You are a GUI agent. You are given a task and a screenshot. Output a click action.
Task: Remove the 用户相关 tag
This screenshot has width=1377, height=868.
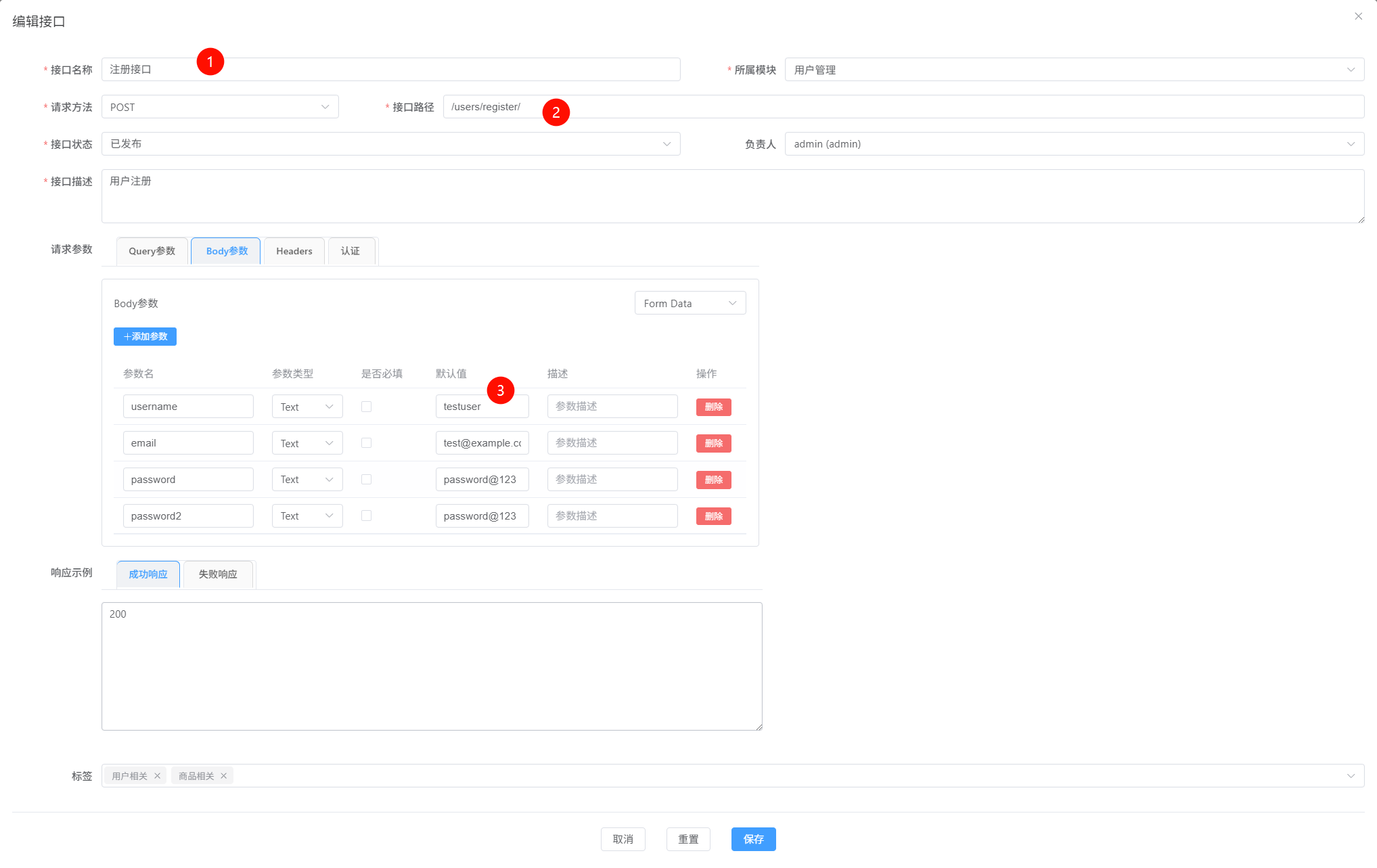[x=158, y=776]
